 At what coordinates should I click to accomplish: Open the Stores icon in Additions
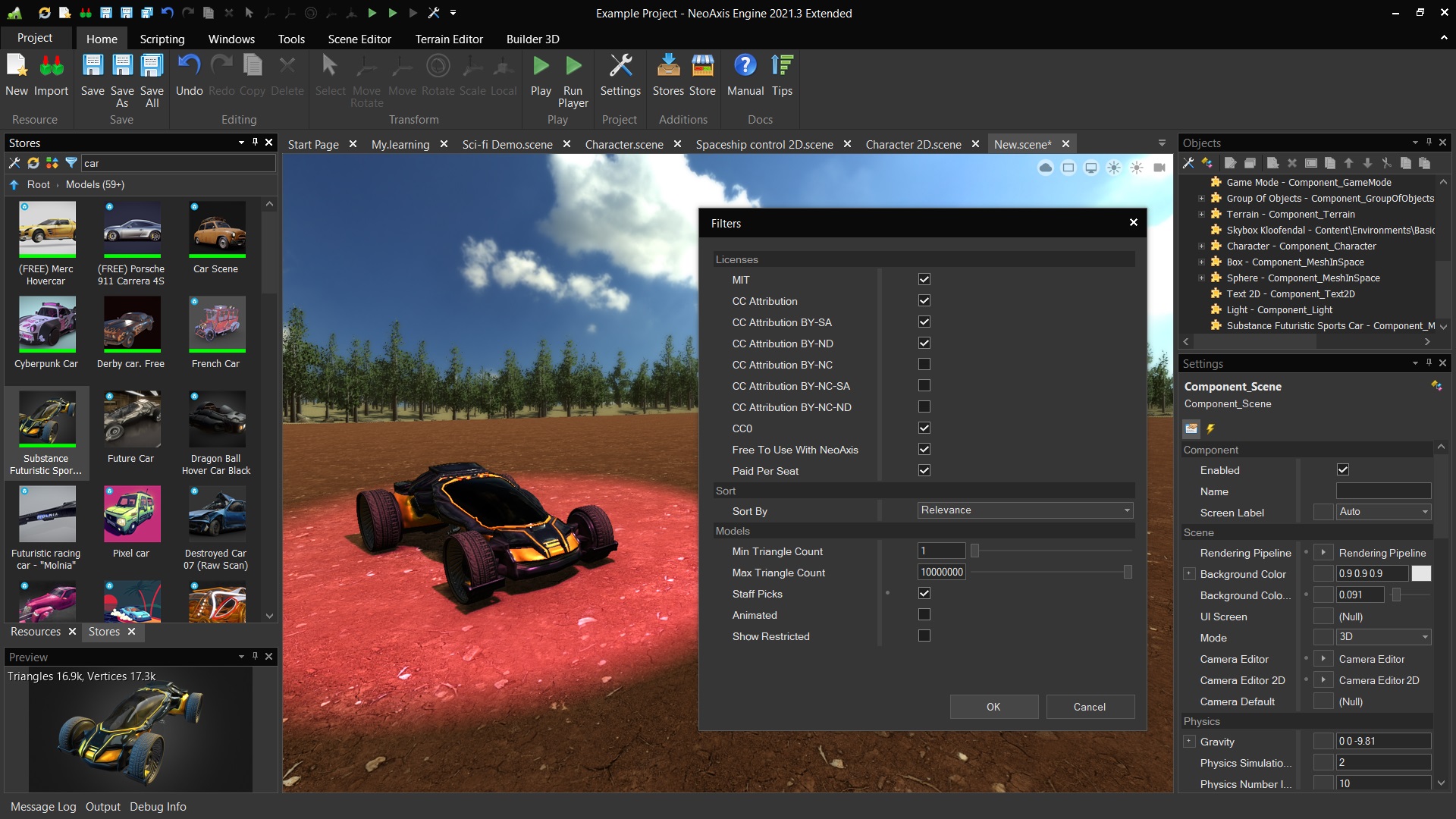[668, 67]
